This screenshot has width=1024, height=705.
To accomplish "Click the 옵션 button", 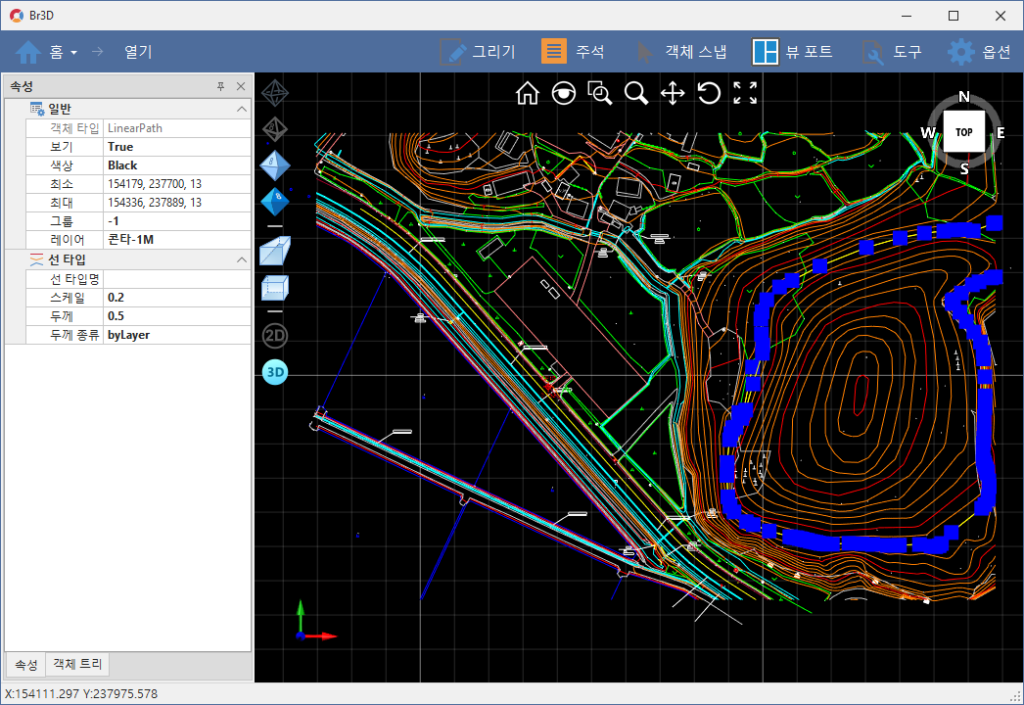I will [979, 52].
